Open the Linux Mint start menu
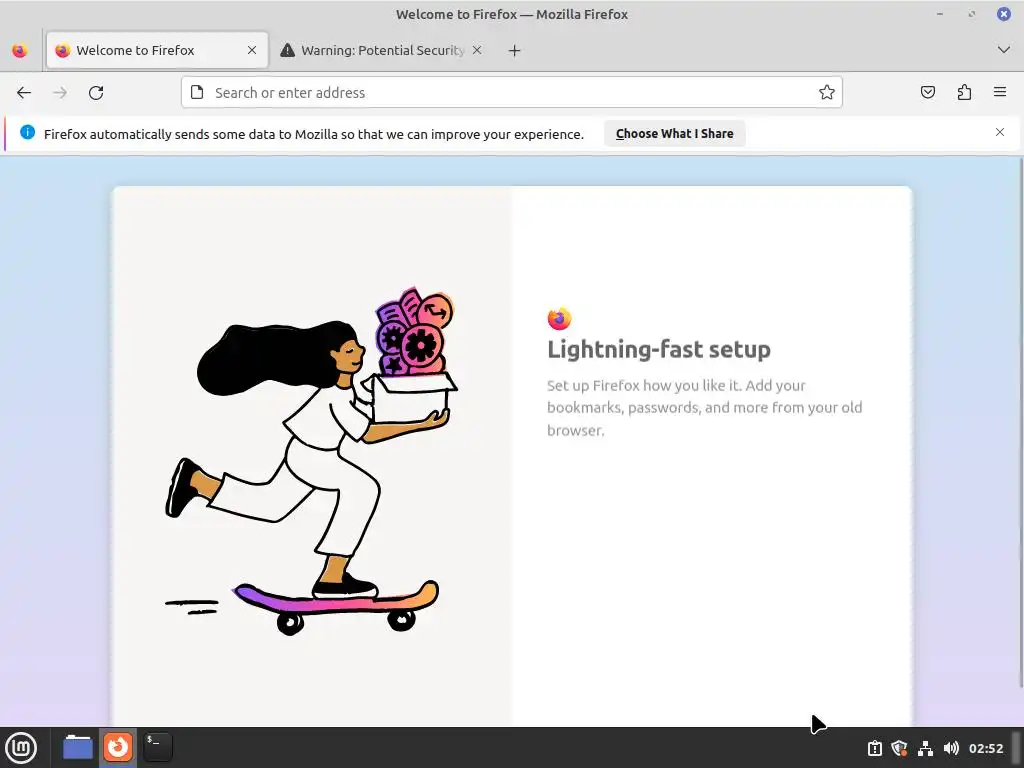Viewport: 1024px width, 768px height. [x=21, y=747]
